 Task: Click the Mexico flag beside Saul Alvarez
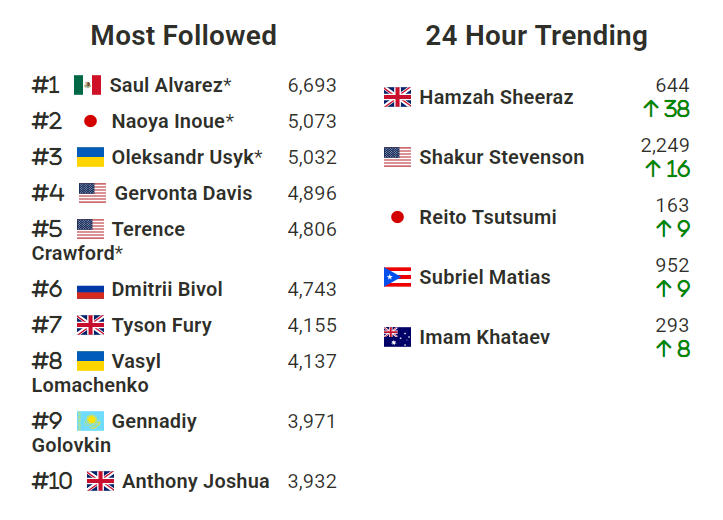point(88,85)
